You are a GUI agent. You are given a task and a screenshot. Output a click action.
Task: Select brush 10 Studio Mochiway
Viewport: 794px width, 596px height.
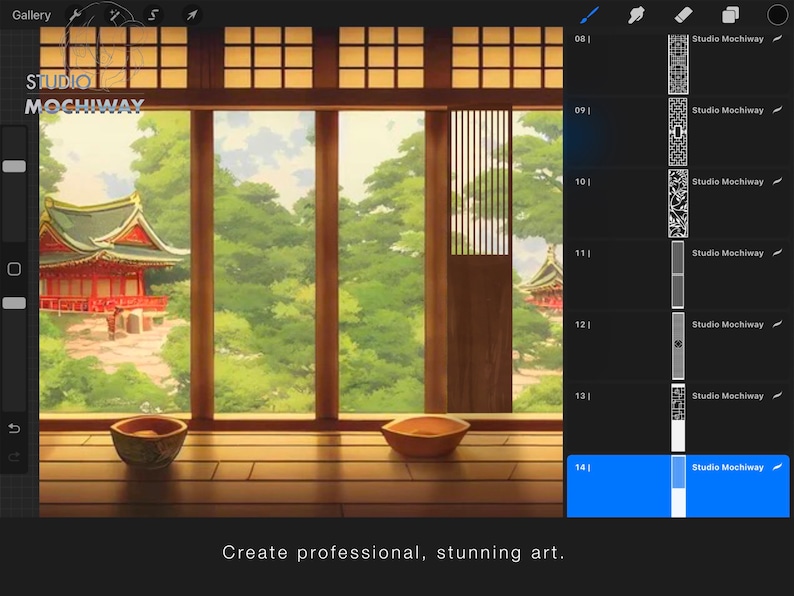tap(678, 204)
